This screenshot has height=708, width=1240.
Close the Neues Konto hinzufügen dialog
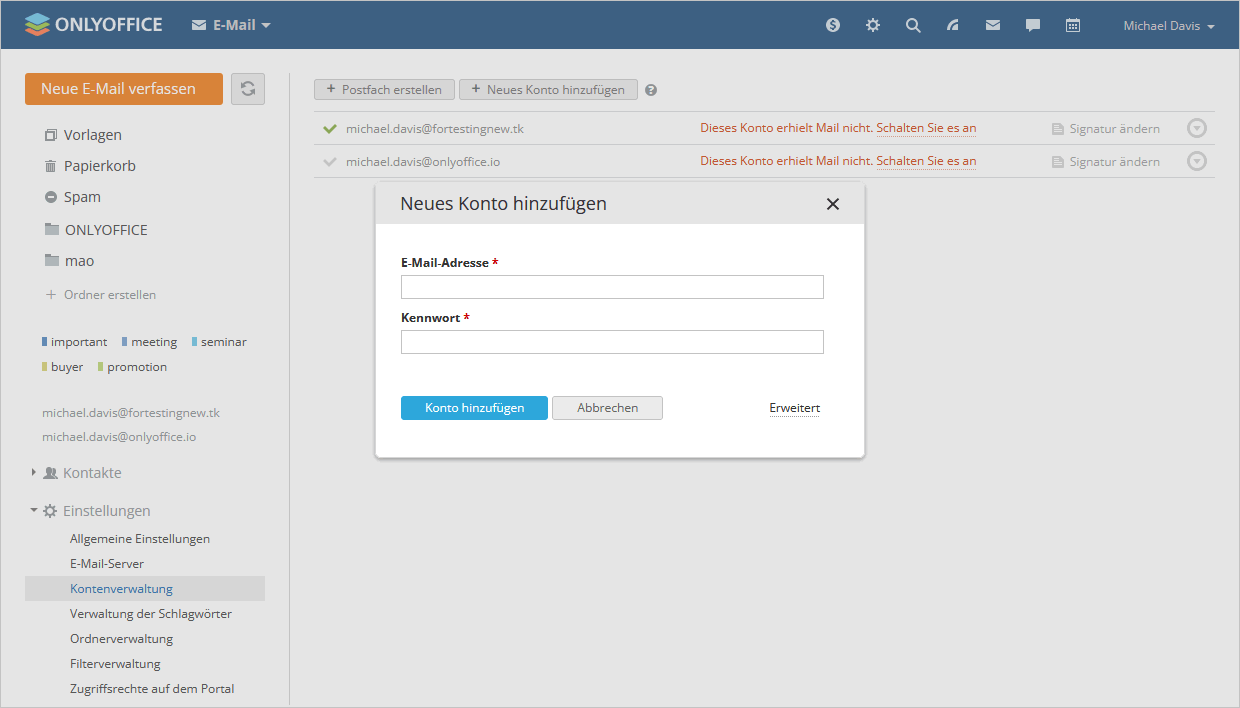(x=833, y=204)
